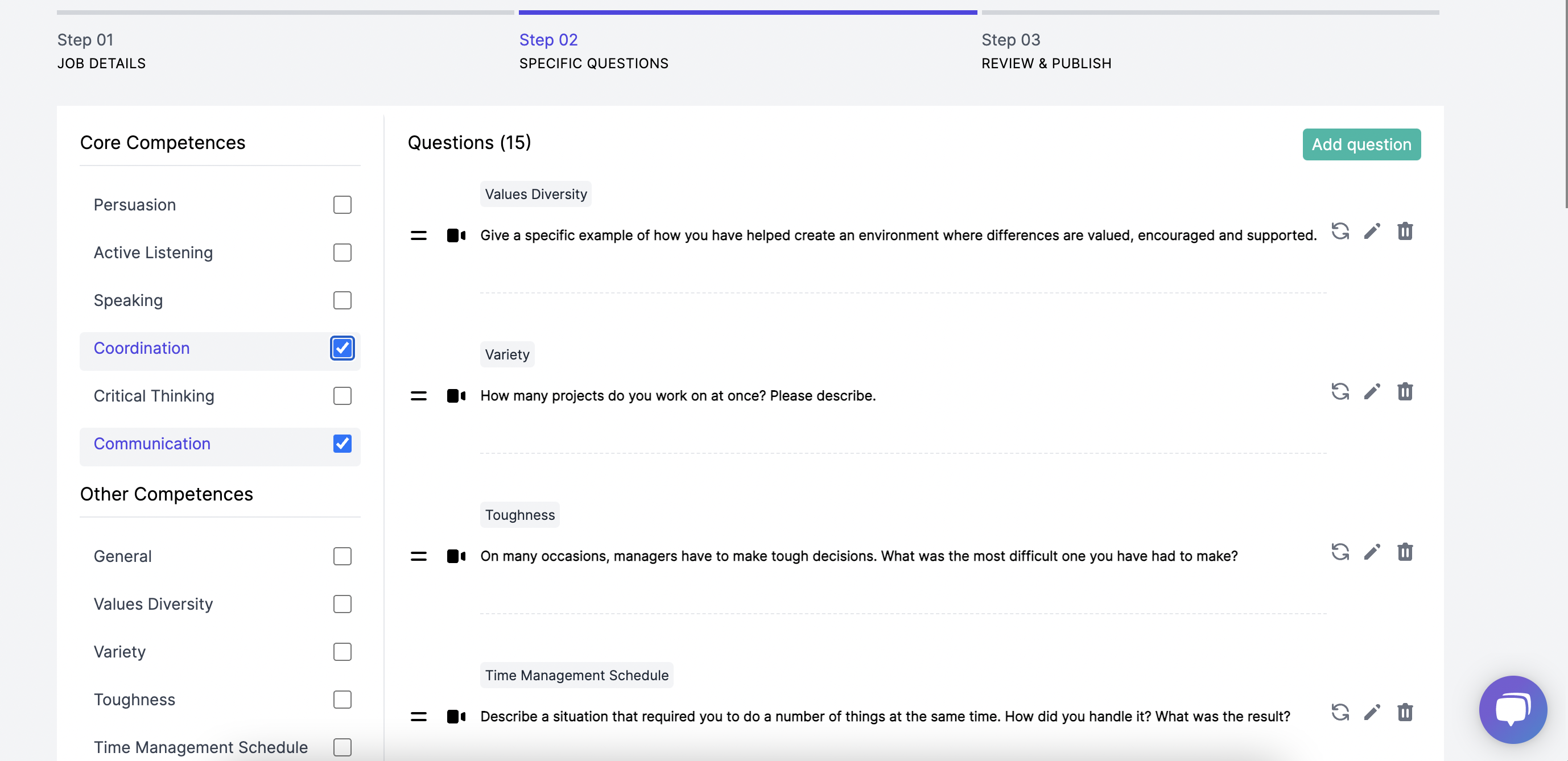Image resolution: width=1568 pixels, height=761 pixels.
Task: Grab drag handle of Time Management question
Action: [419, 717]
